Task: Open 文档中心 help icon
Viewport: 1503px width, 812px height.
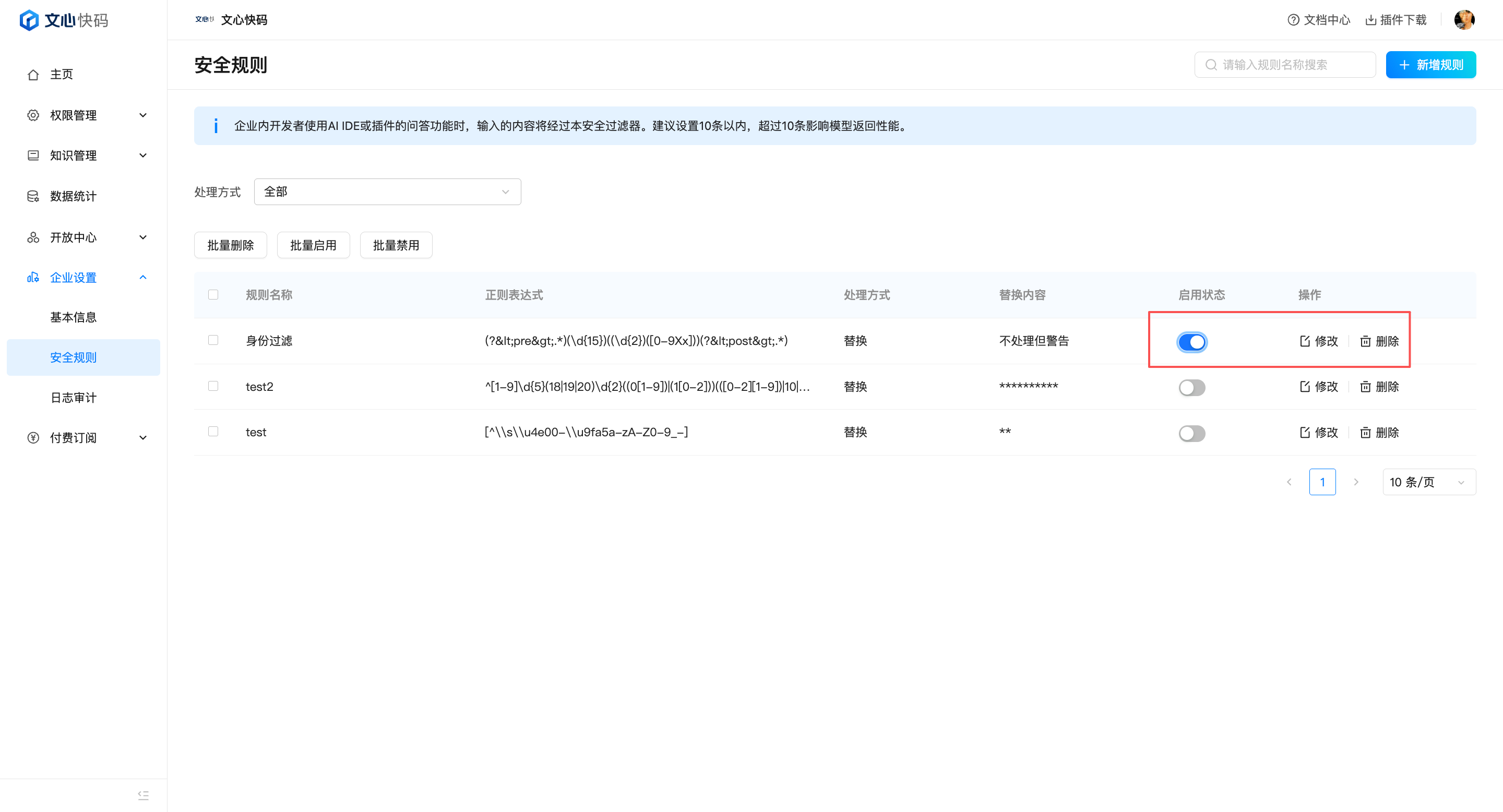Action: [x=1293, y=20]
